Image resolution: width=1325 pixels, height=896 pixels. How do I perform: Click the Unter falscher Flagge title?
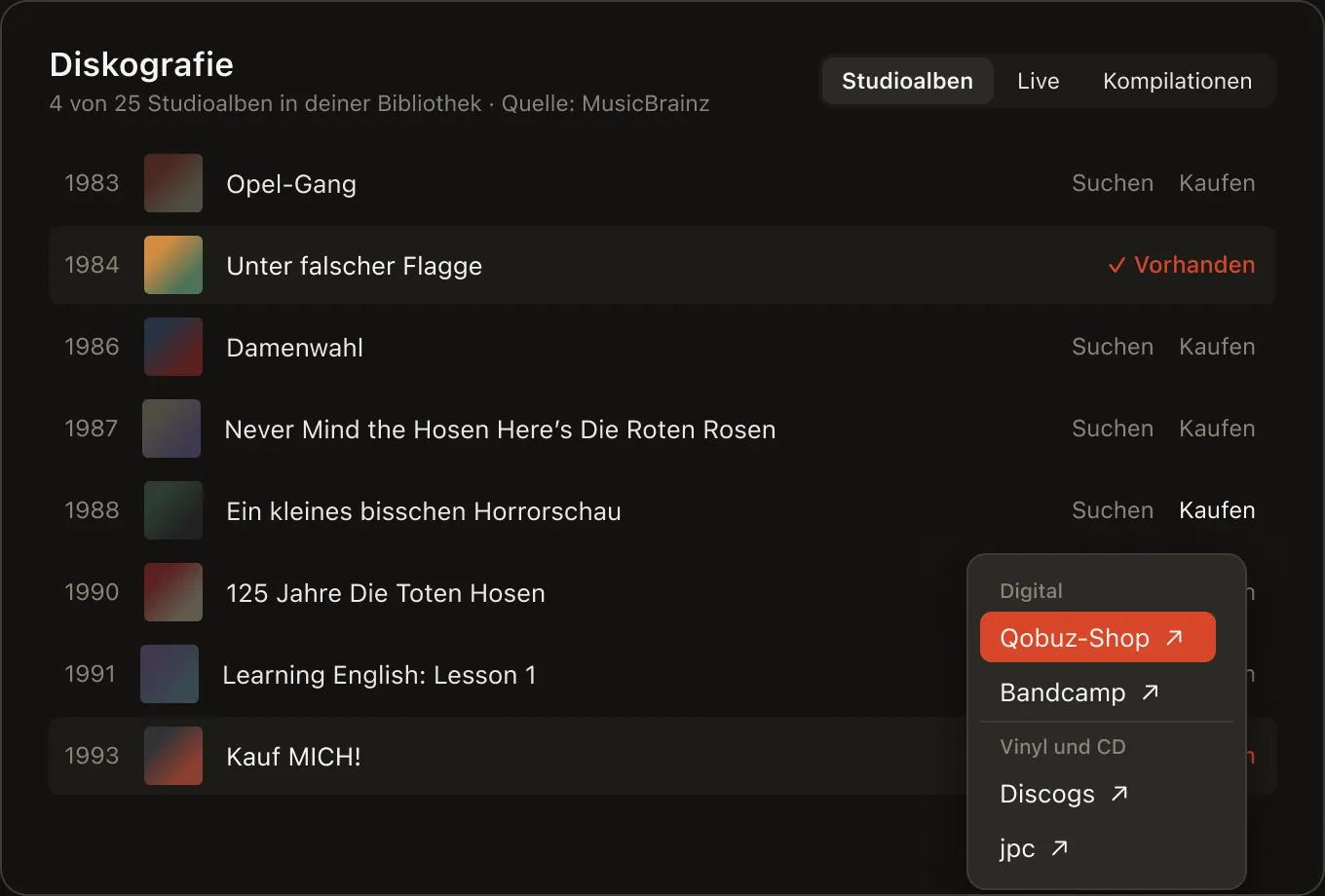point(355,266)
